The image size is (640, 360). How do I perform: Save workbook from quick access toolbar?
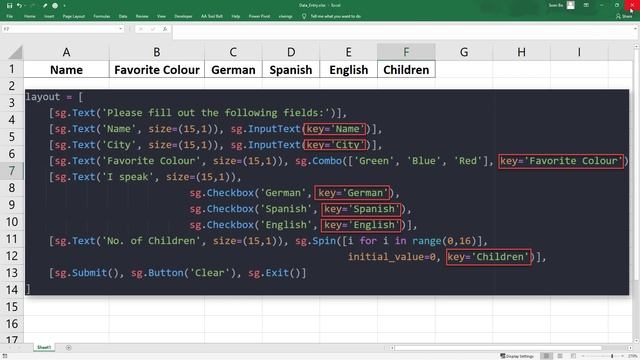[9, 6]
